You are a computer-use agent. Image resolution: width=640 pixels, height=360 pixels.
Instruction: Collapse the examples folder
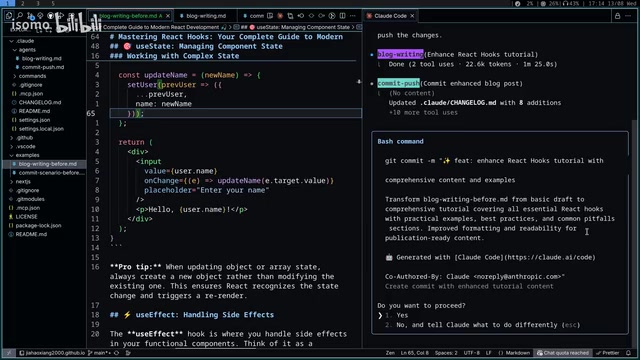pyautogui.click(x=27, y=155)
